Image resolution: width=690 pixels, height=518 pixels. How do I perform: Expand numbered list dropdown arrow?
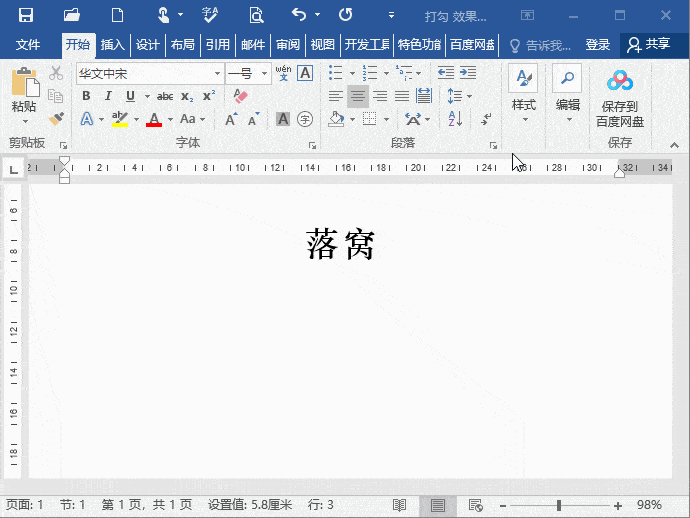point(386,73)
